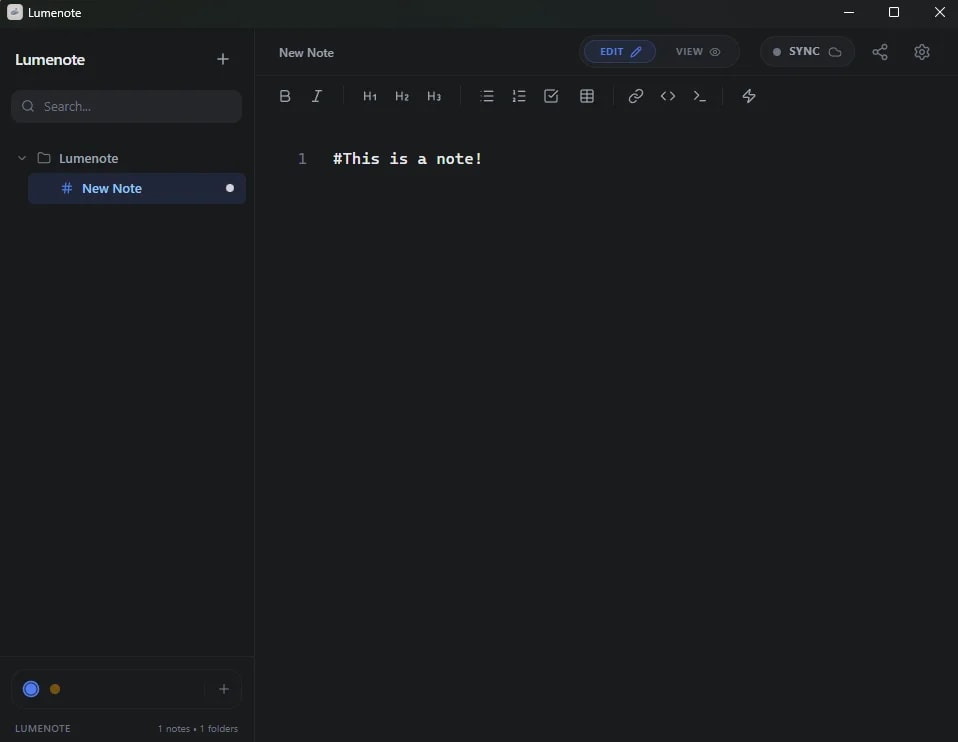Screen dimensions: 958x742
Task: Add a task checklist item
Action: click(551, 95)
